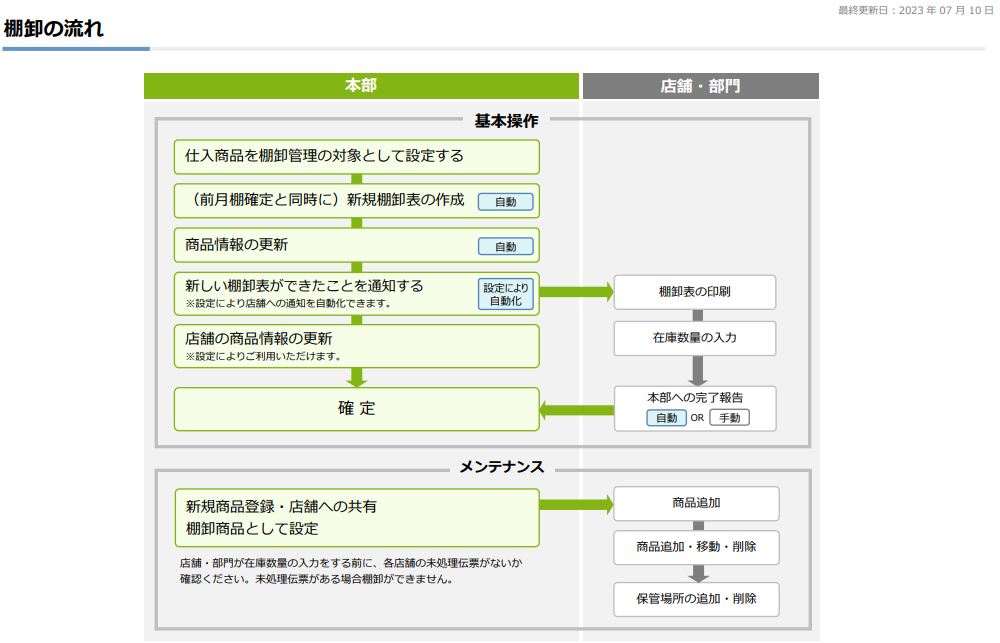Click 自動 badge in 商品情報の更新 row
Screen dimensions: 1000x643
pyautogui.click(x=505, y=246)
